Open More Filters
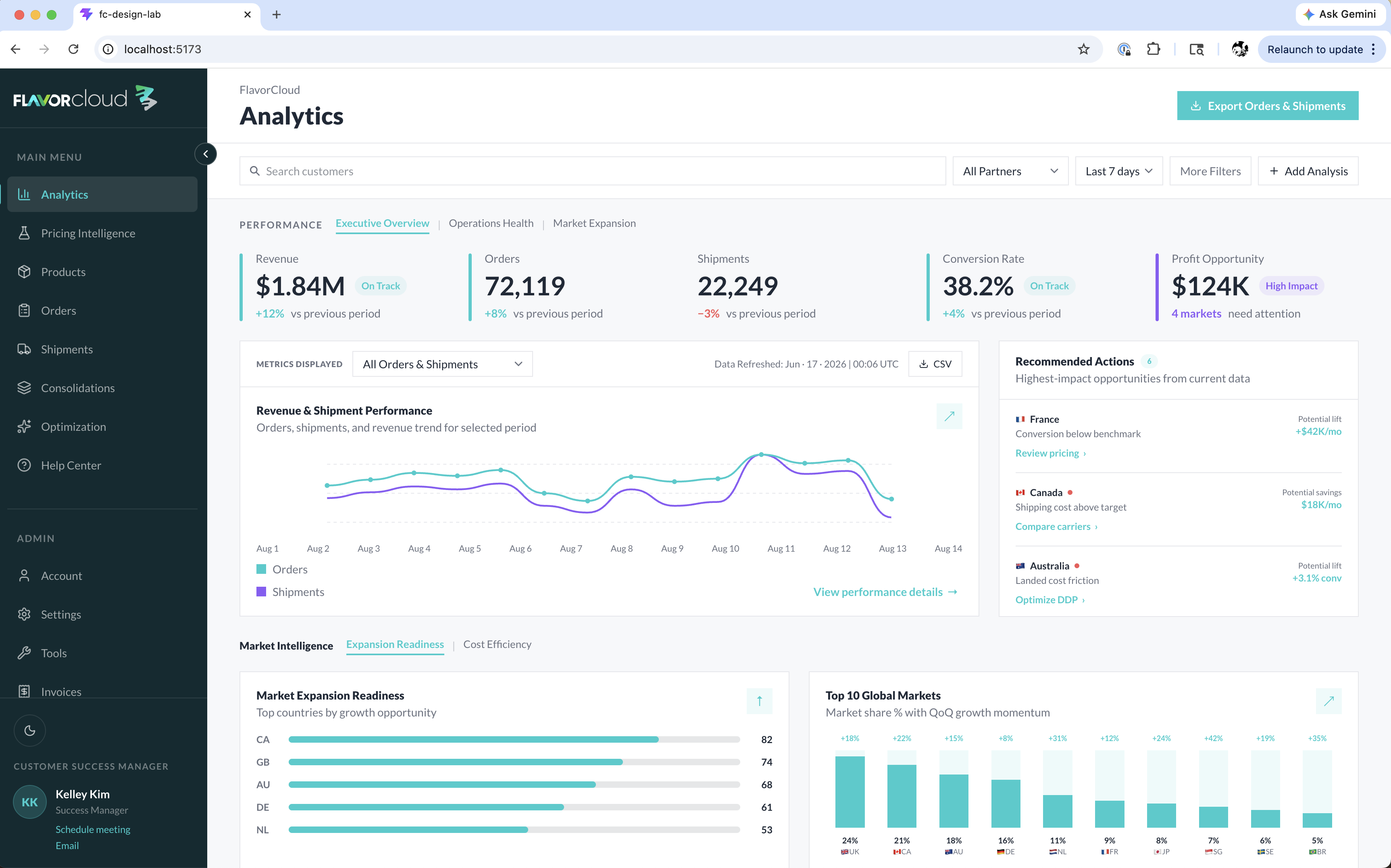1391x868 pixels. click(x=1210, y=171)
